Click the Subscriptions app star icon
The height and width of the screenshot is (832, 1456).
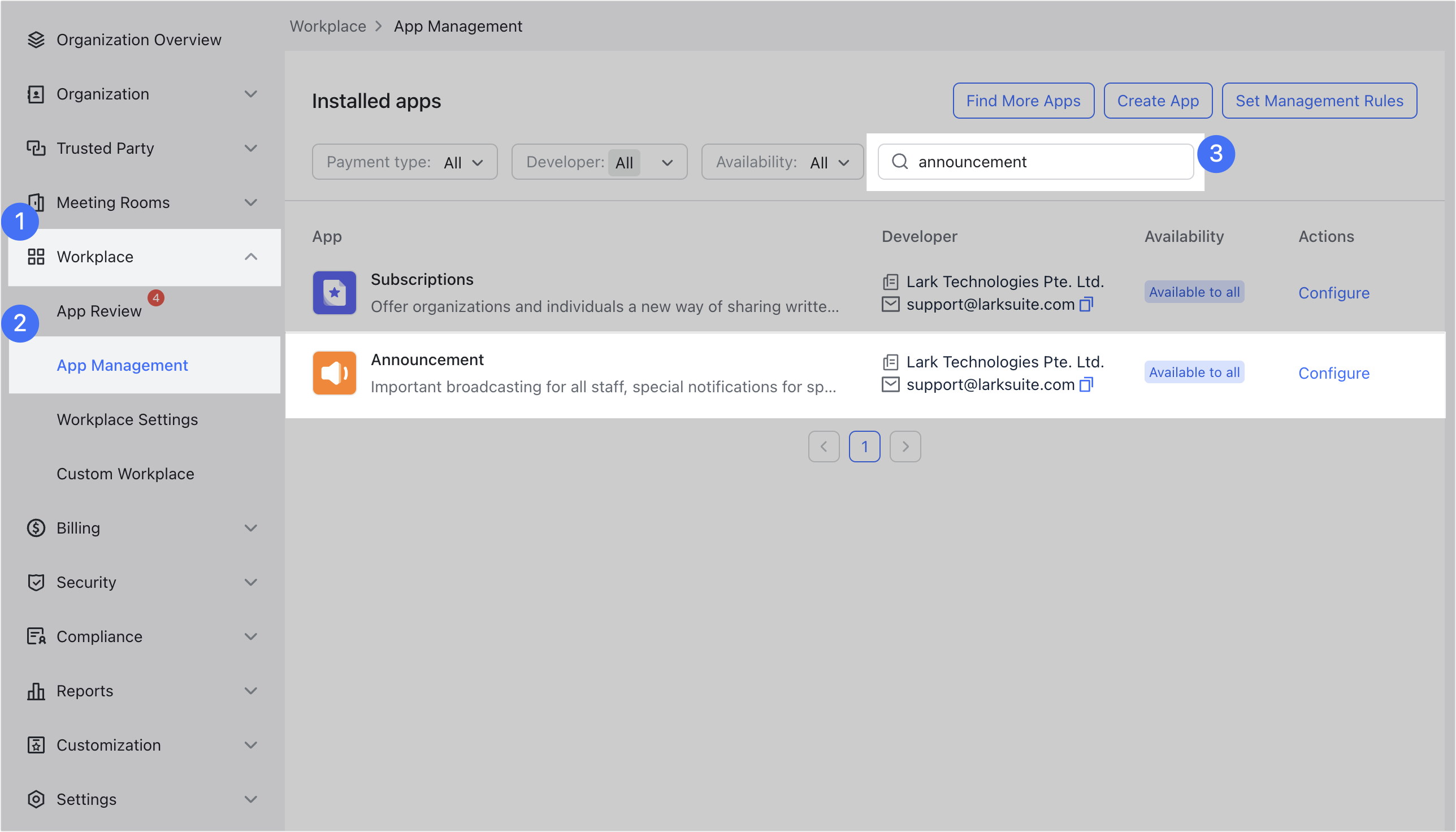(334, 293)
